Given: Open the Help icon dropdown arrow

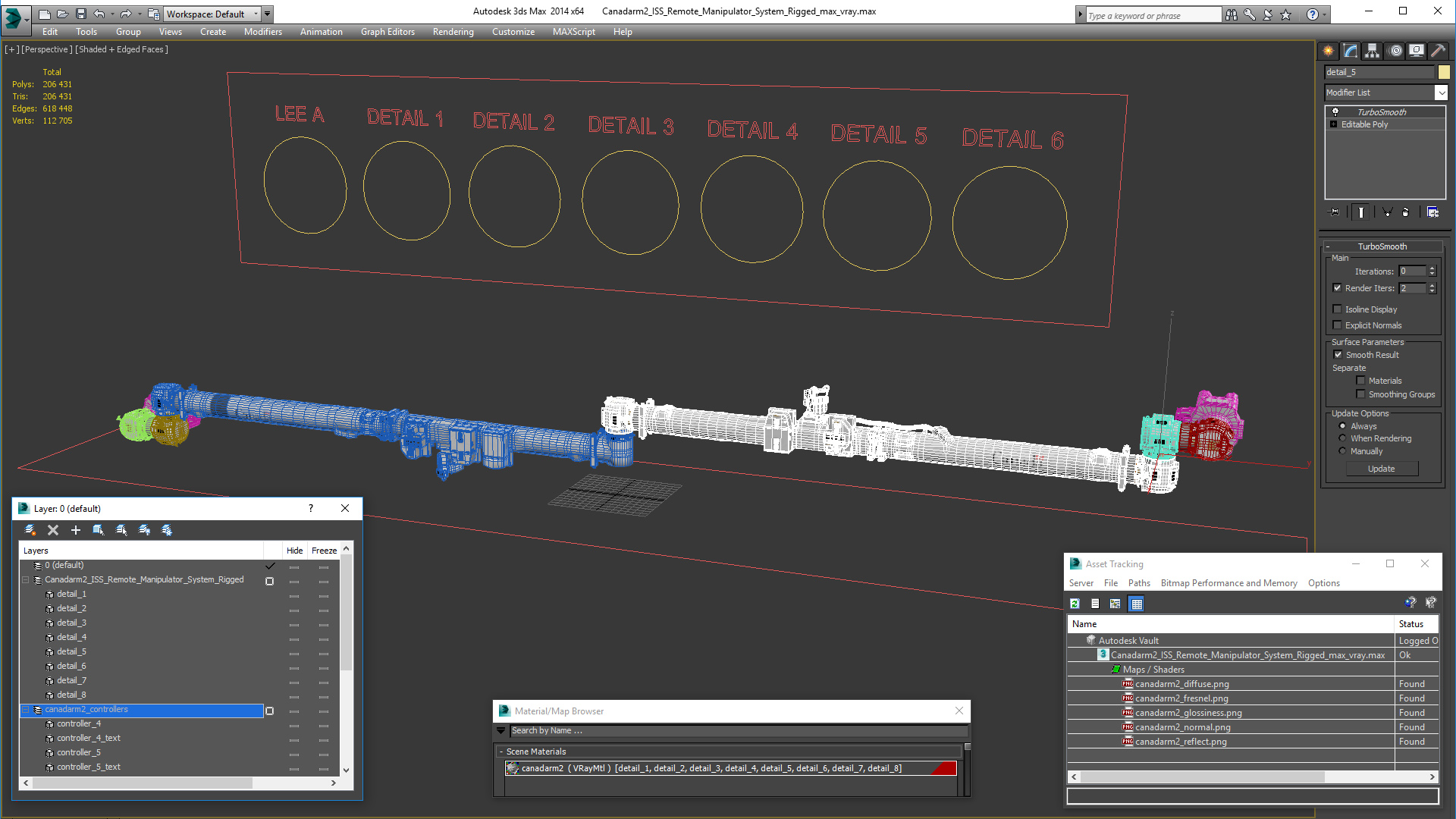Looking at the screenshot, I should pos(1325,14).
